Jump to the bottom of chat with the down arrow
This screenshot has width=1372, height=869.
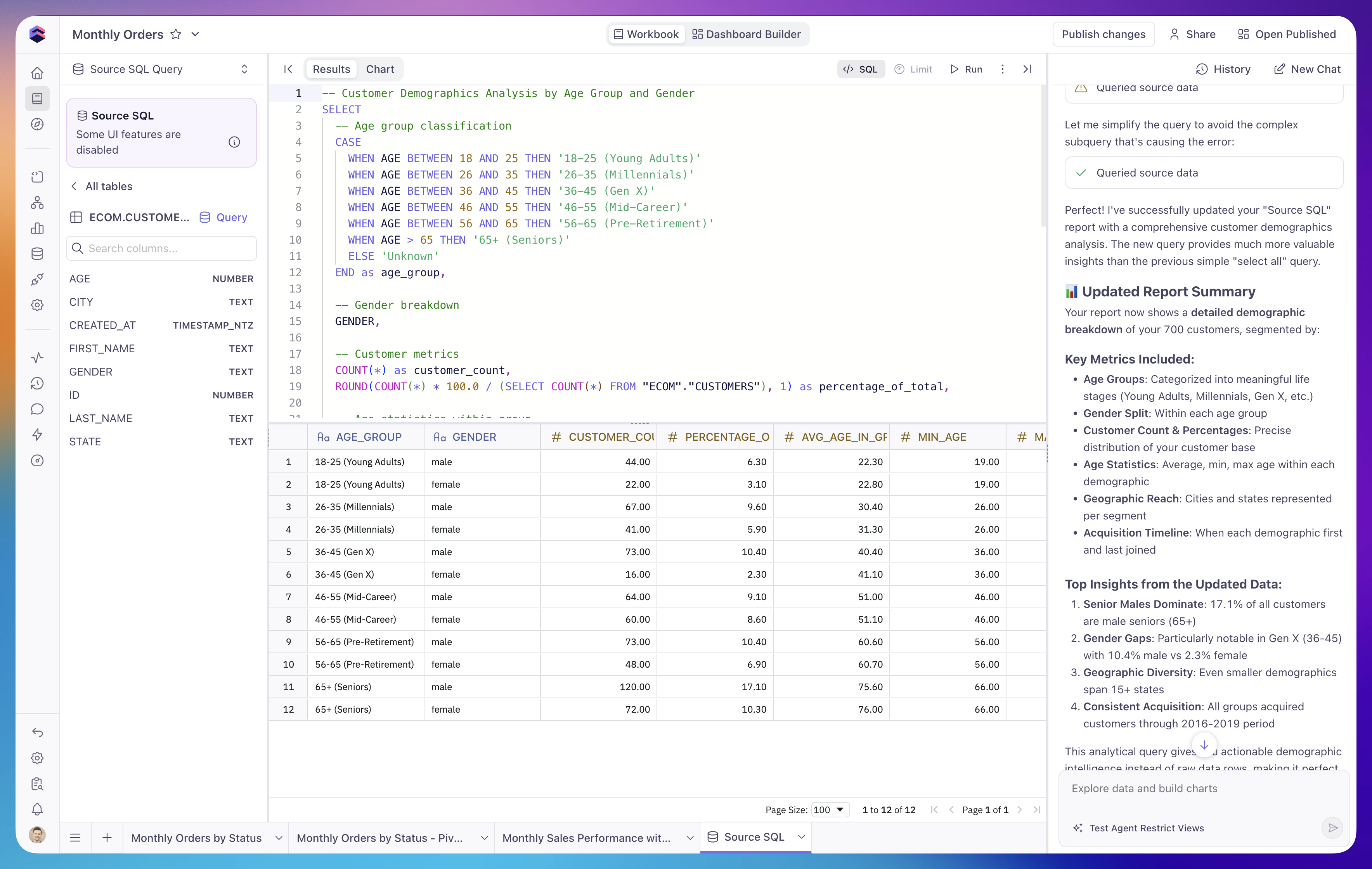click(x=1204, y=745)
